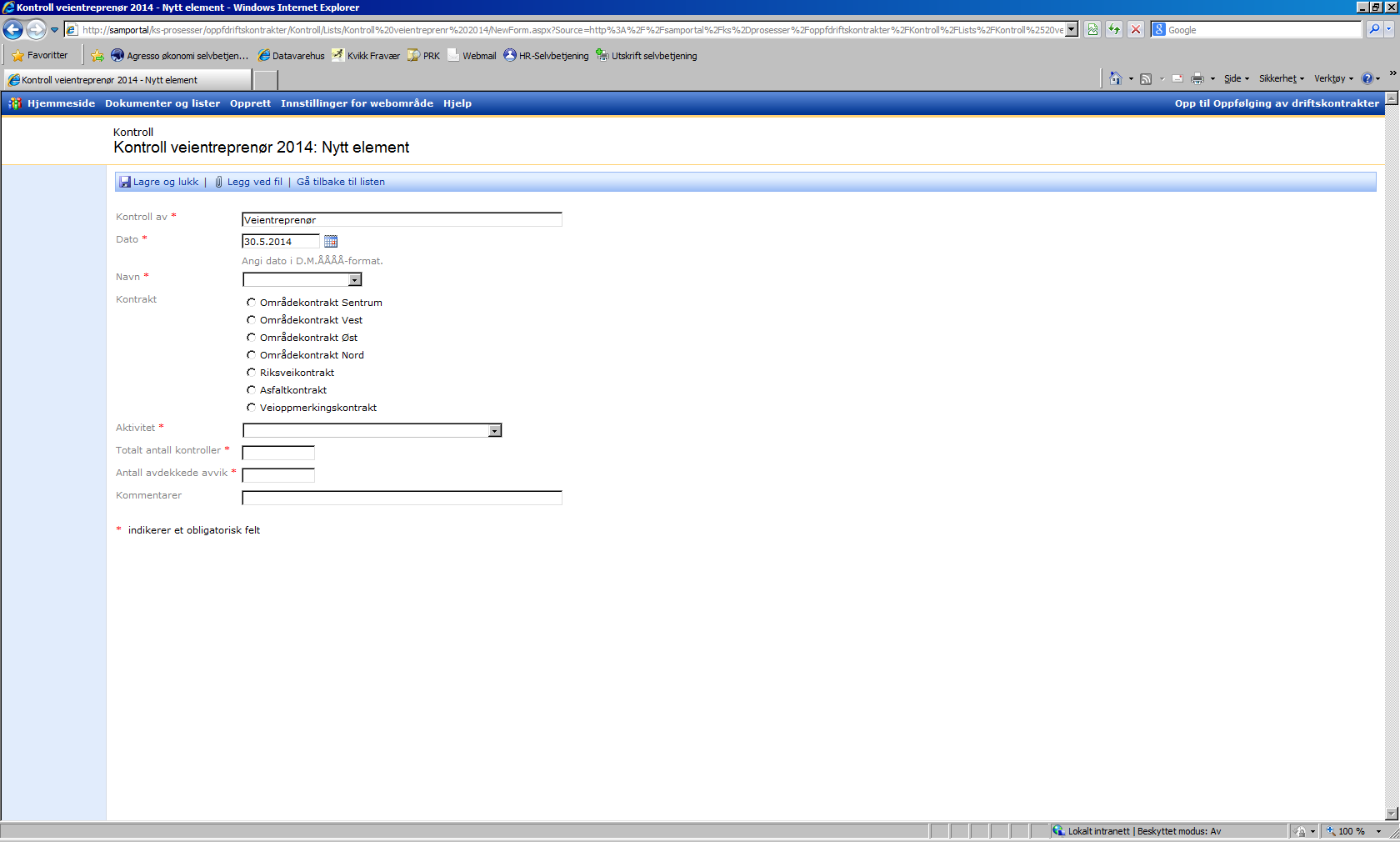The height and width of the screenshot is (842, 1400).
Task: Select Asfaltkontrakt radio button
Action: tap(251, 390)
